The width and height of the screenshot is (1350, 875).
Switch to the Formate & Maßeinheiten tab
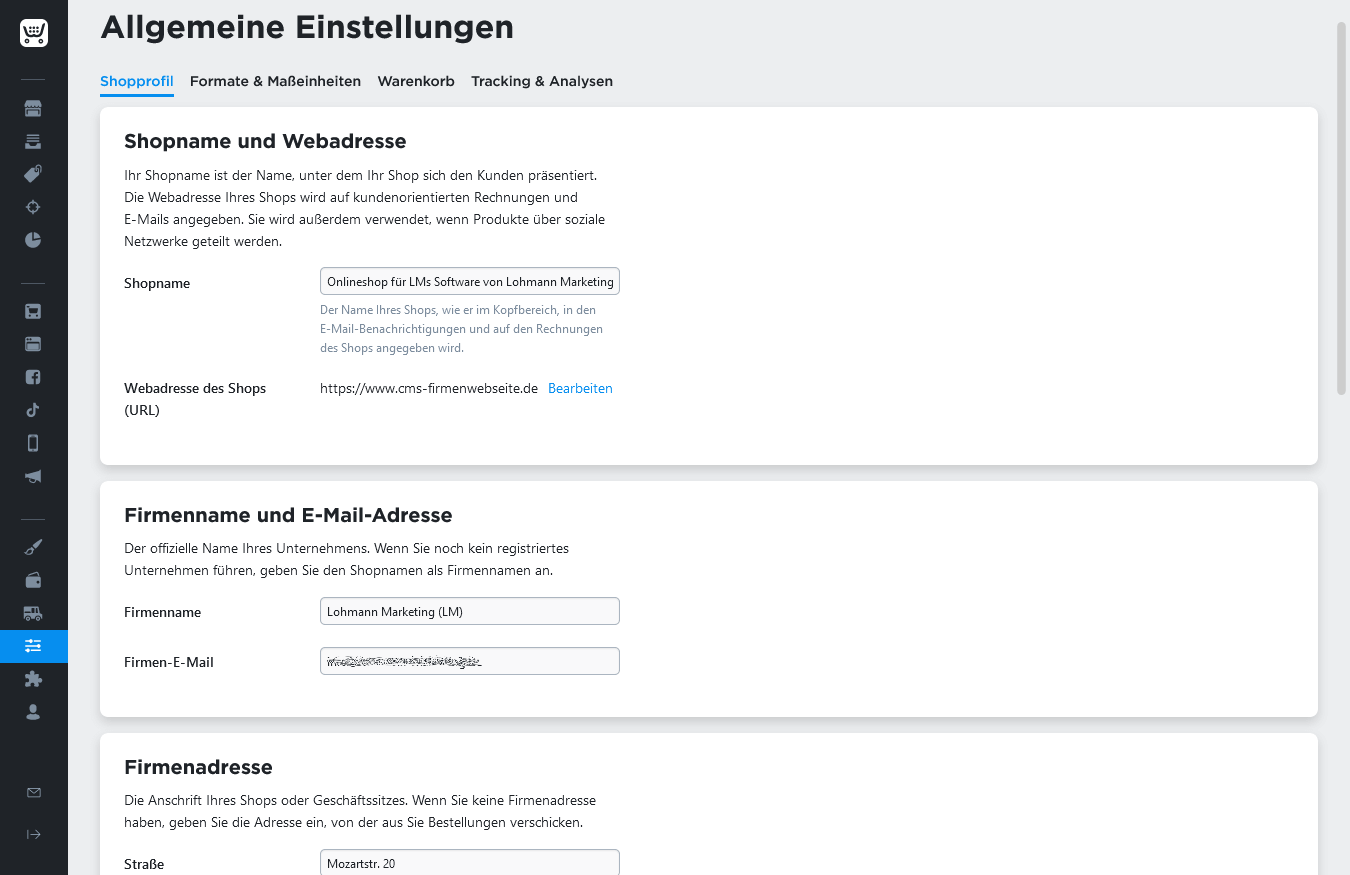pos(275,82)
